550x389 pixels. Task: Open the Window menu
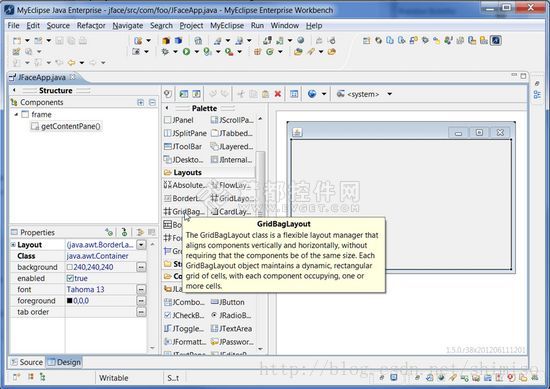pos(284,26)
